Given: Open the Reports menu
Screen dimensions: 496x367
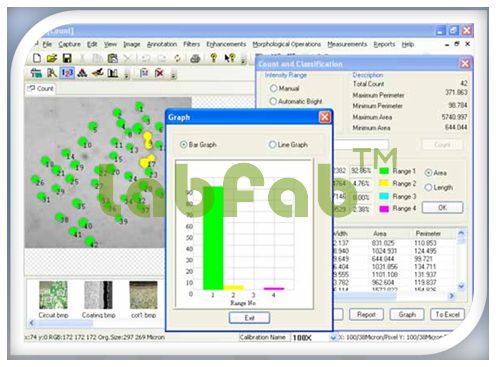Looking at the screenshot, I should [384, 44].
